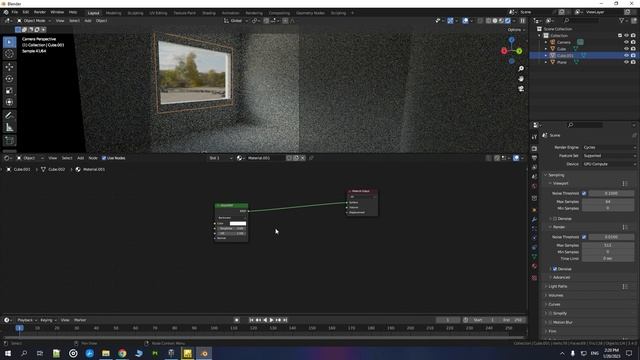Viewport: 640px width, 360px height.
Task: Toggle the camera view icon in viewport
Action: pos(521,89)
